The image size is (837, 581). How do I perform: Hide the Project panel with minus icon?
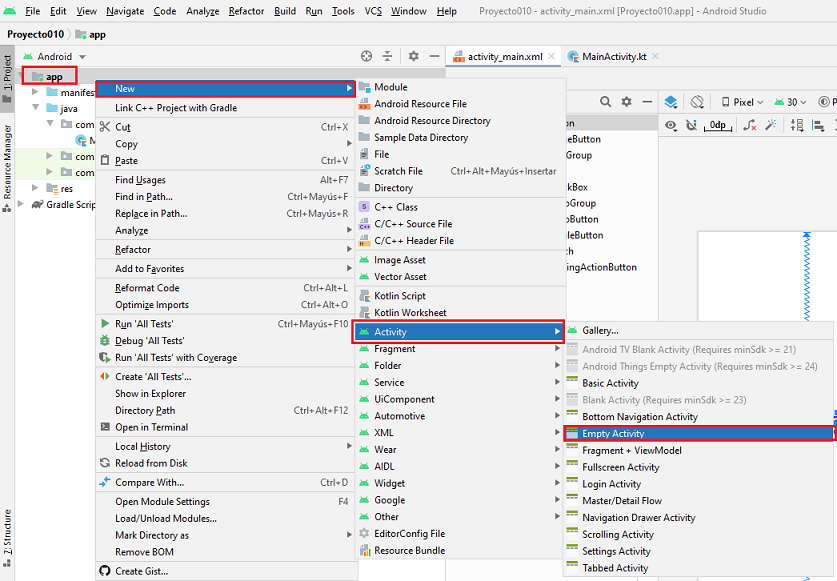435,56
